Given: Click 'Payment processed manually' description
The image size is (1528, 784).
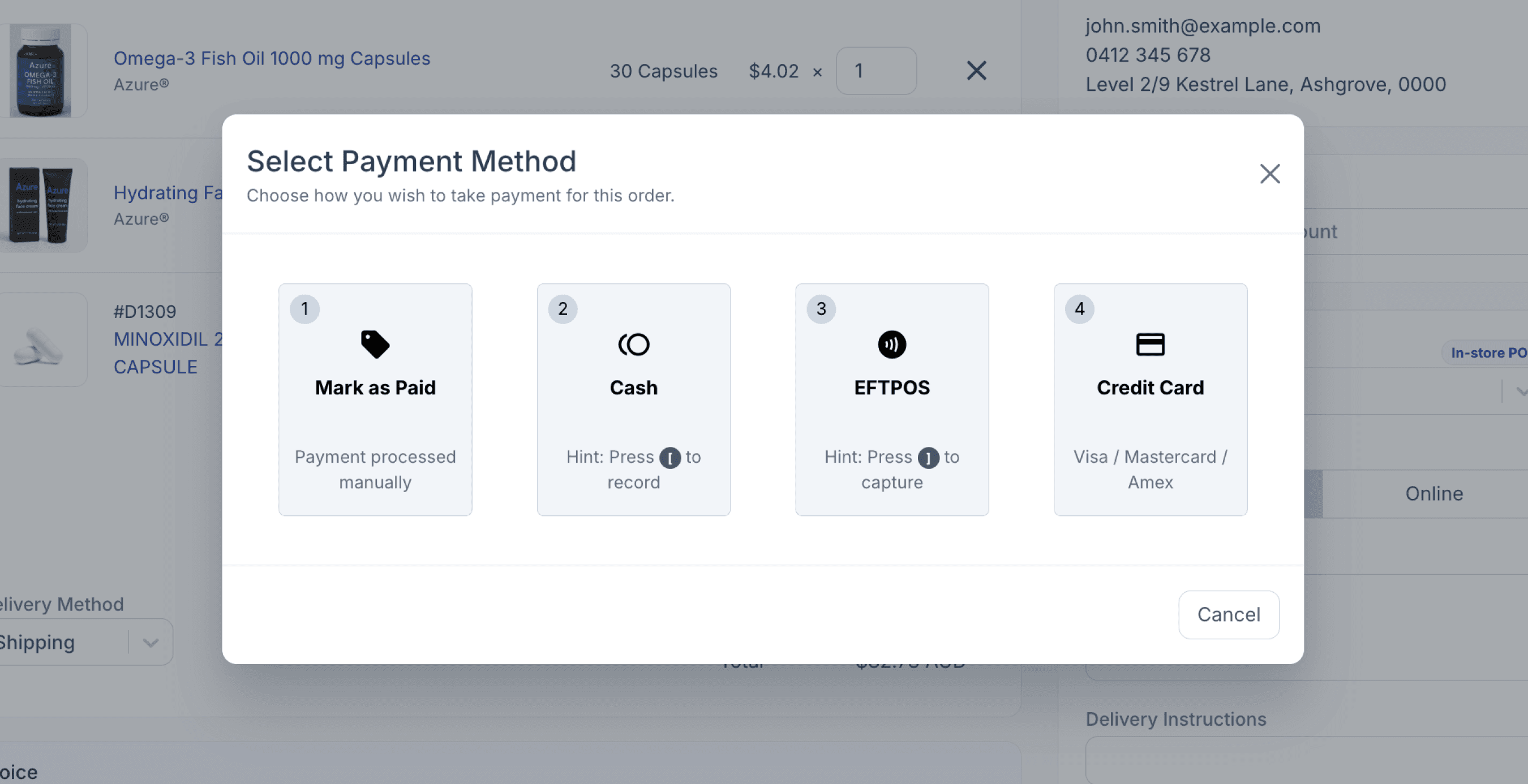Looking at the screenshot, I should 375,469.
